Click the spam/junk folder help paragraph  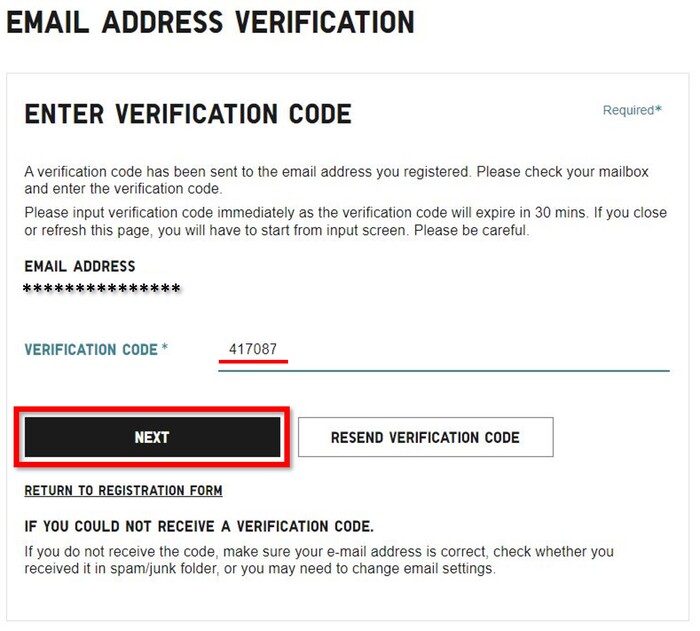coord(319,560)
